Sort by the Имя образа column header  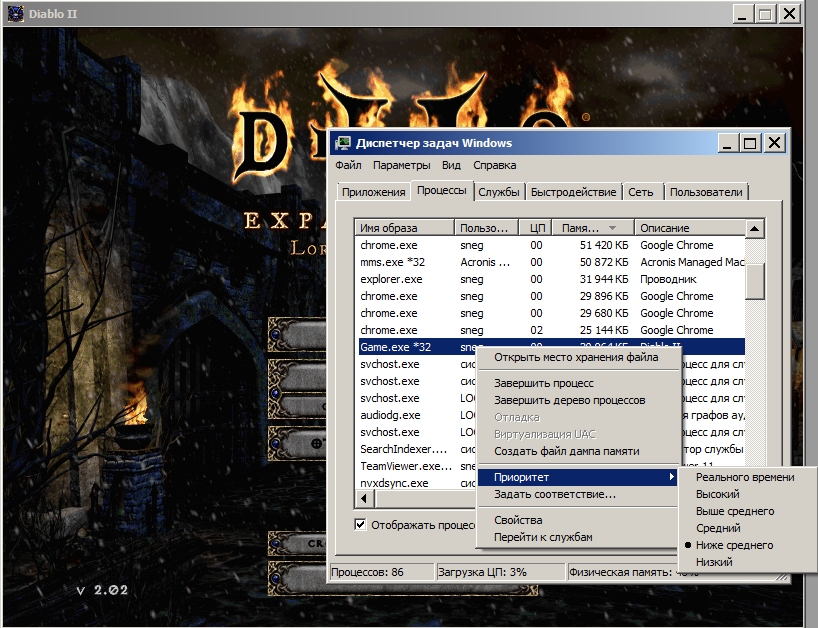405,228
